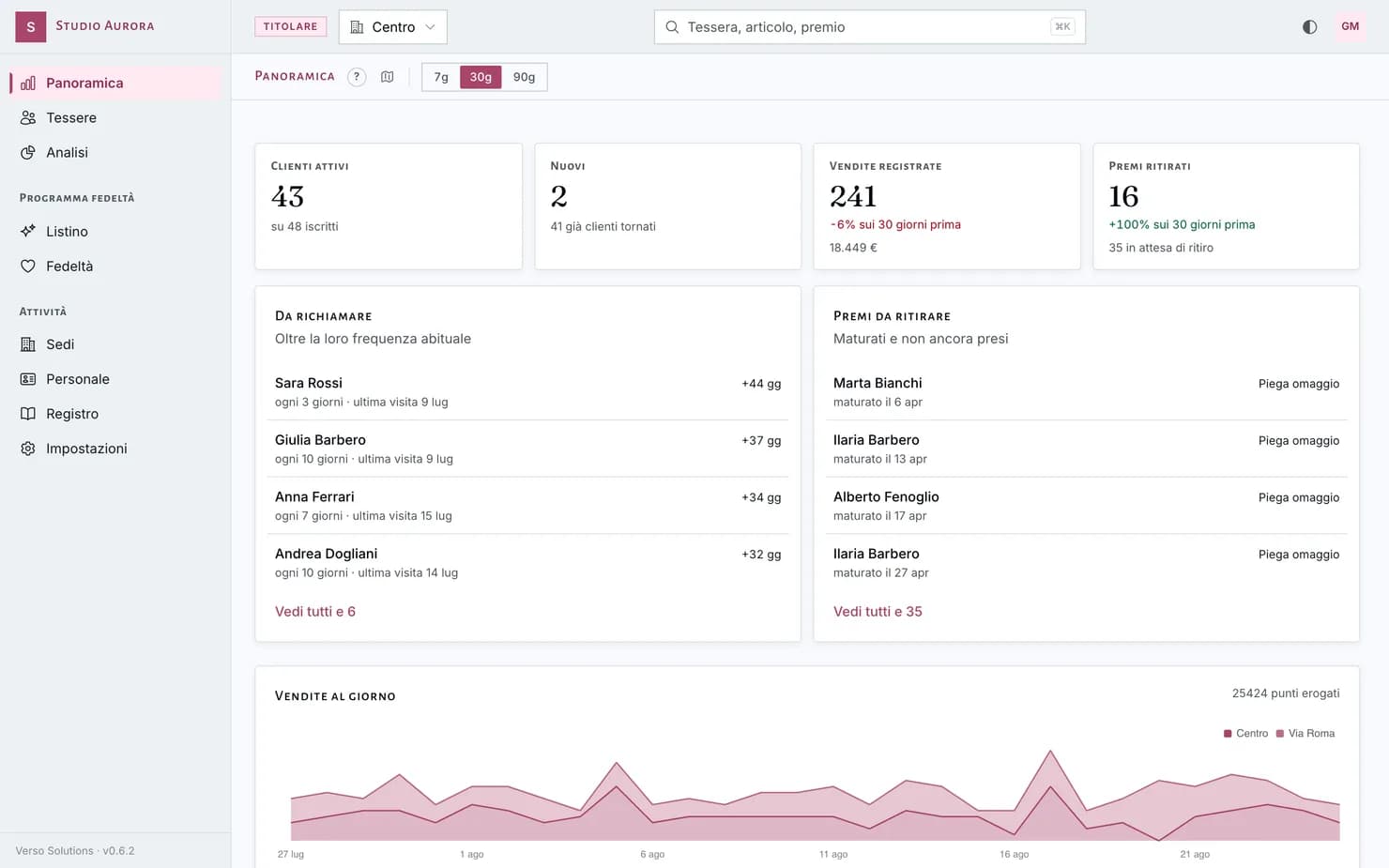Select Andrea Dogliani in Da richiamare
The image size is (1389, 868).
tap(527, 562)
